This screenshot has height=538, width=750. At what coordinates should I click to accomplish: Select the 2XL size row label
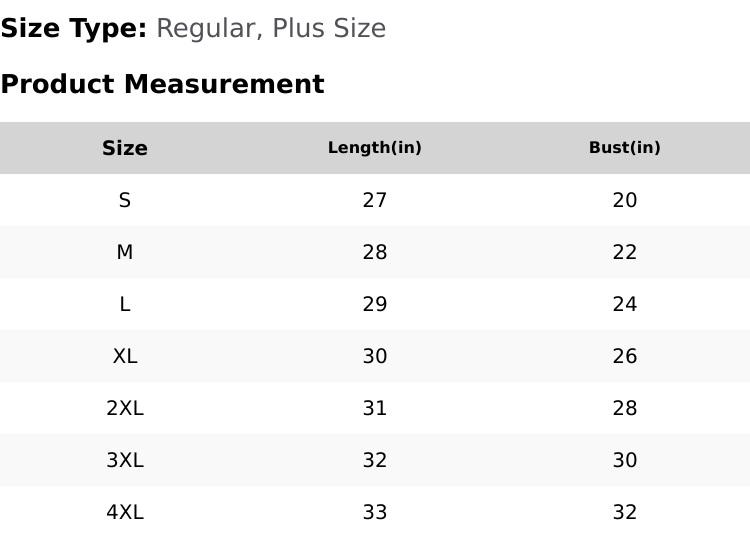[125, 408]
